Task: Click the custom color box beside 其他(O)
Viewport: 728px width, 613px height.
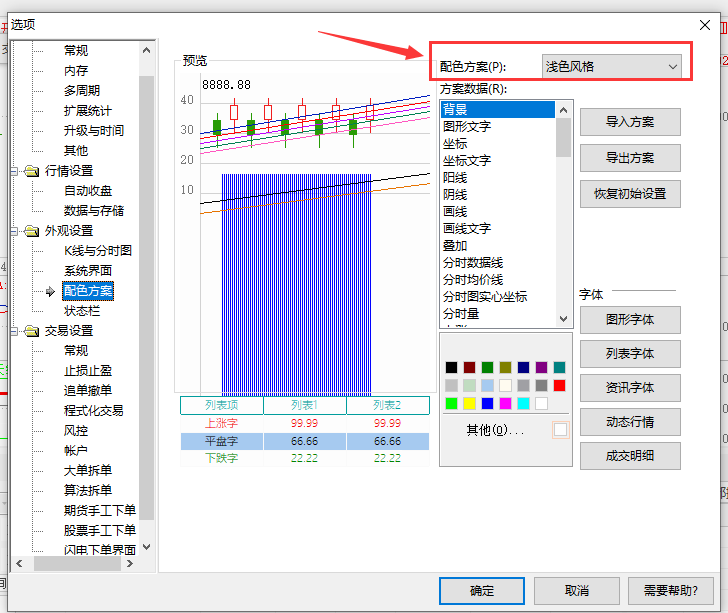Action: (x=560, y=430)
